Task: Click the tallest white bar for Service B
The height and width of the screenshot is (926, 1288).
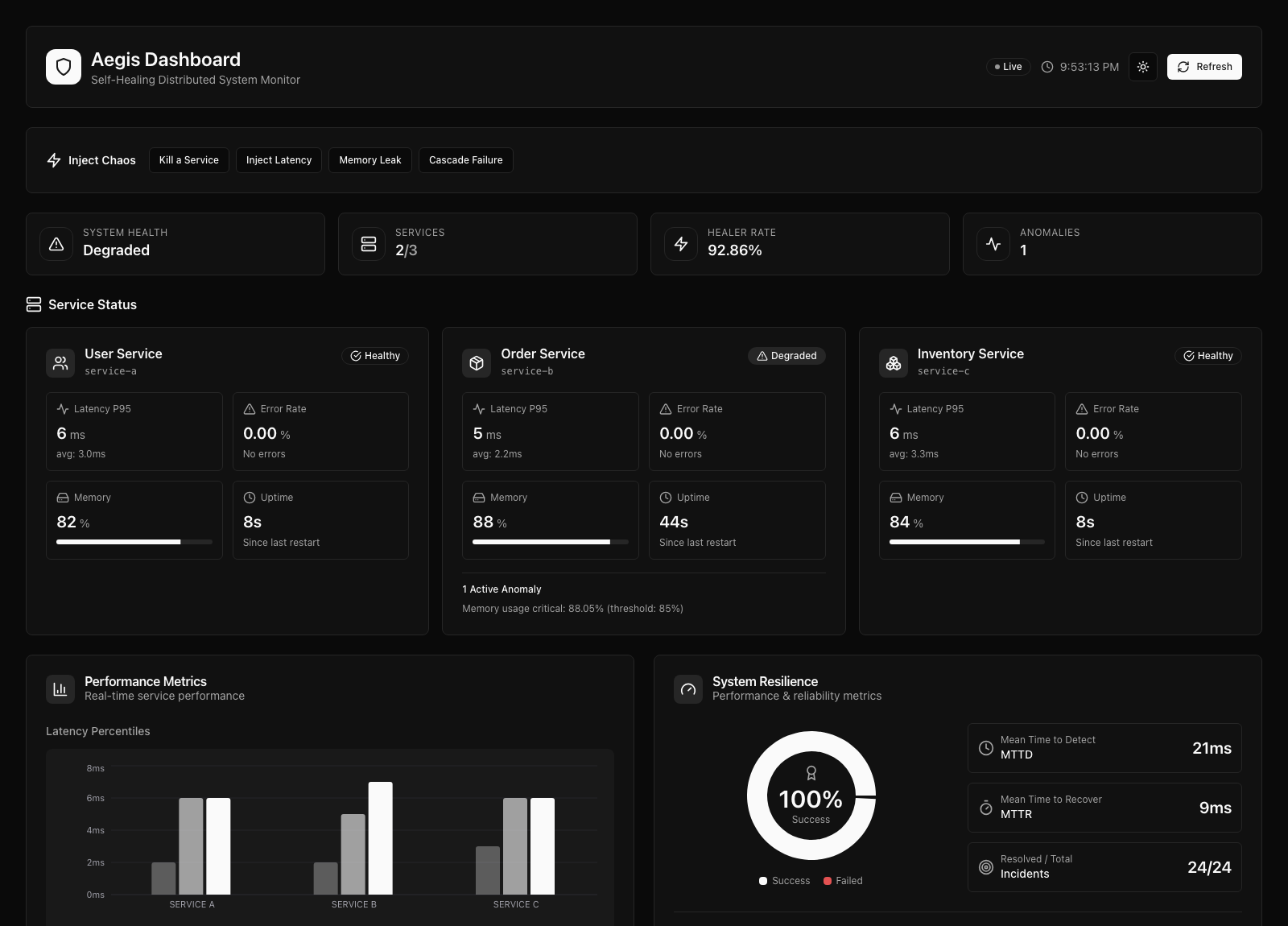Action: 381,838
